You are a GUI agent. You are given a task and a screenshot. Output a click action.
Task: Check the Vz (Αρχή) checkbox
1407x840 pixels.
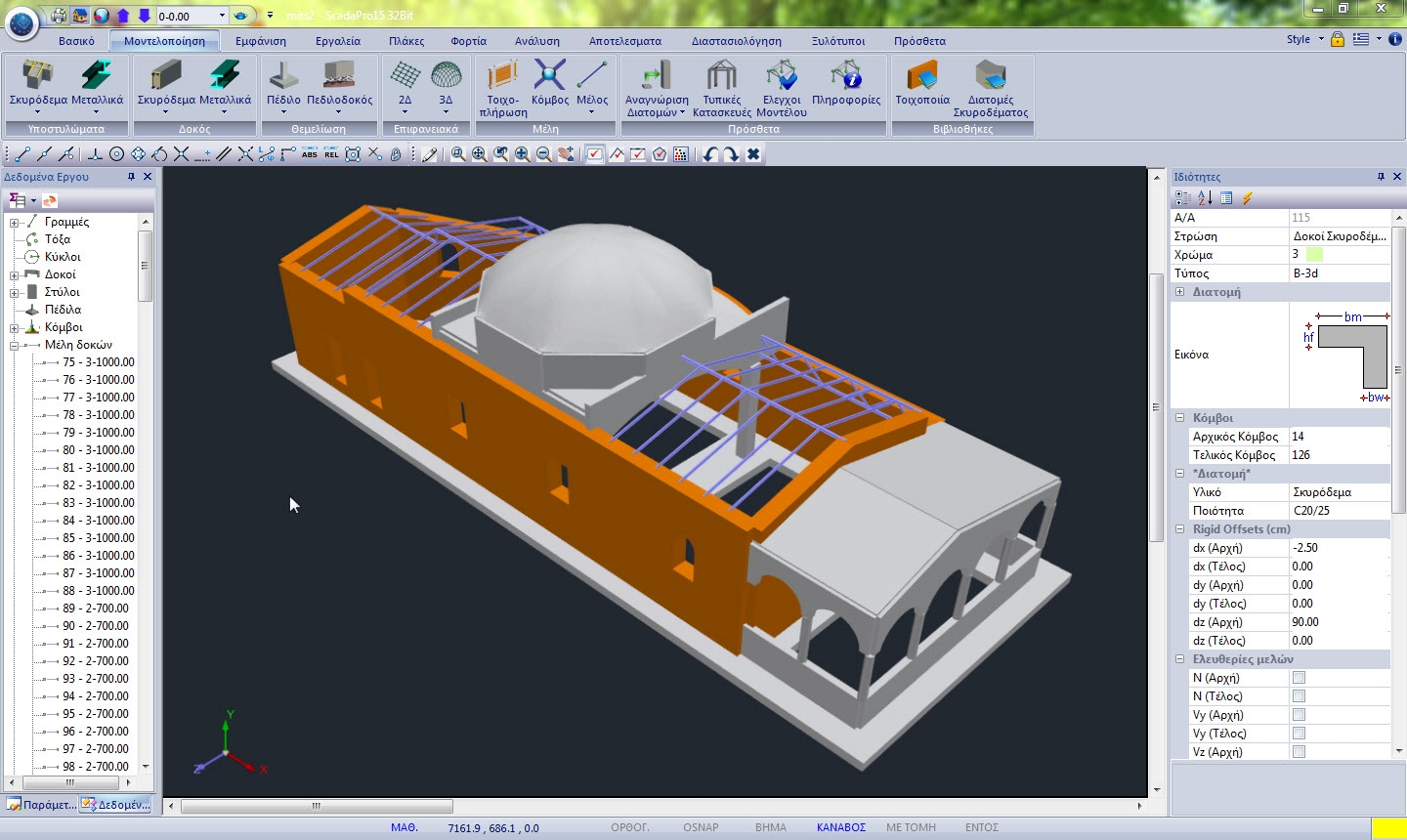[1299, 752]
